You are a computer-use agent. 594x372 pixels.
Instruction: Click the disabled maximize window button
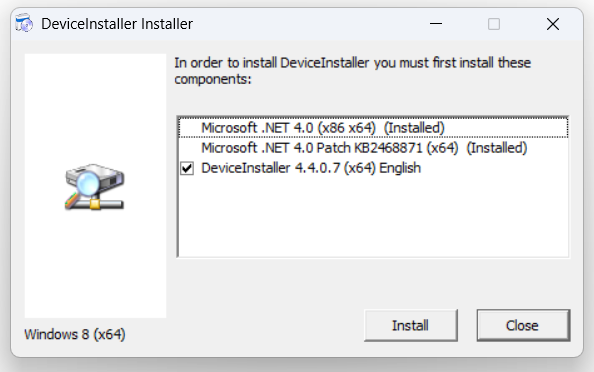494,24
